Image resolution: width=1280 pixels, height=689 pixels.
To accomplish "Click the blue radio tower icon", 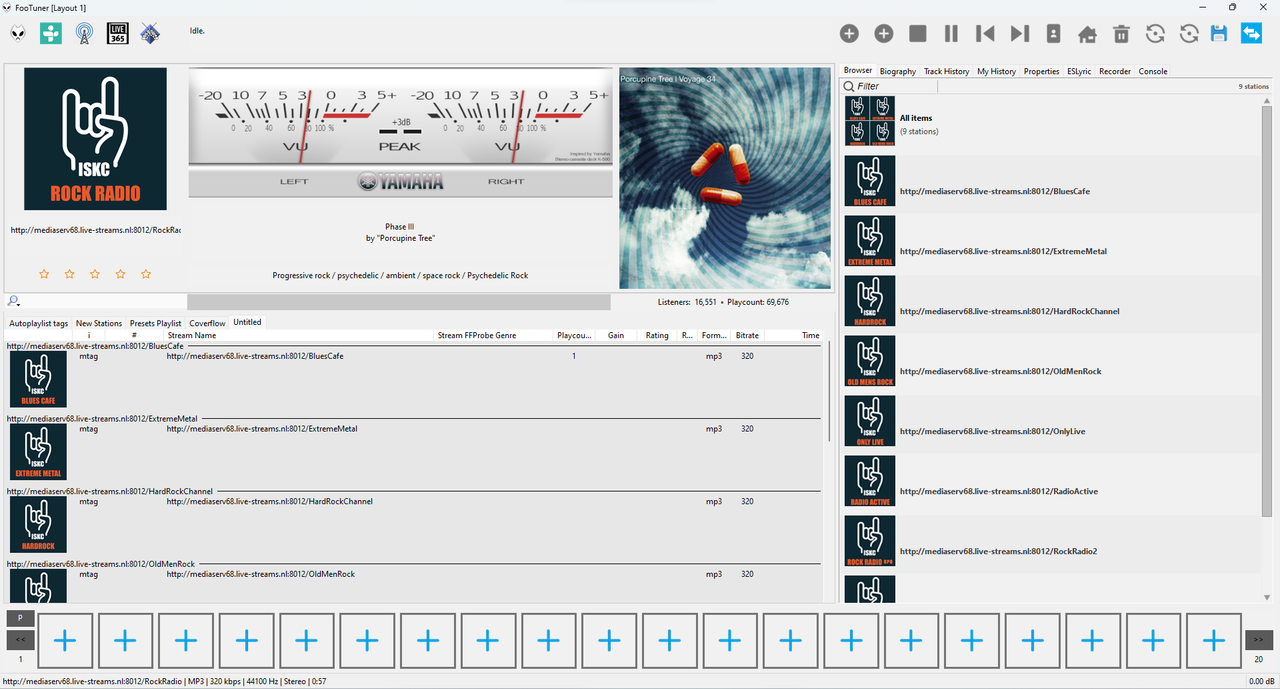I will click(84, 34).
